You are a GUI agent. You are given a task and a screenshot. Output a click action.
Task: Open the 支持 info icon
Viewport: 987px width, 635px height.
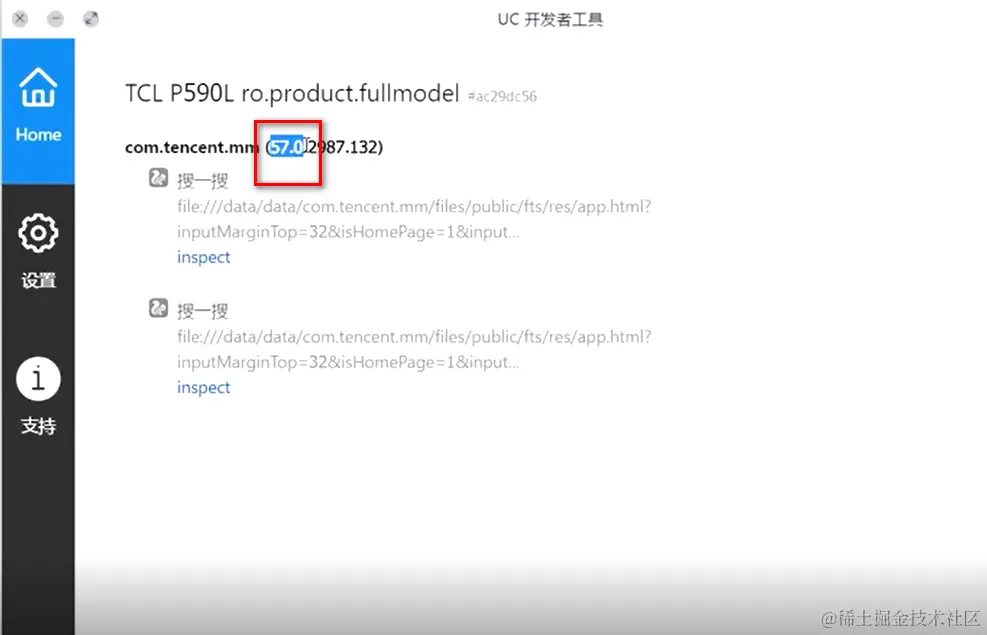pyautogui.click(x=38, y=379)
